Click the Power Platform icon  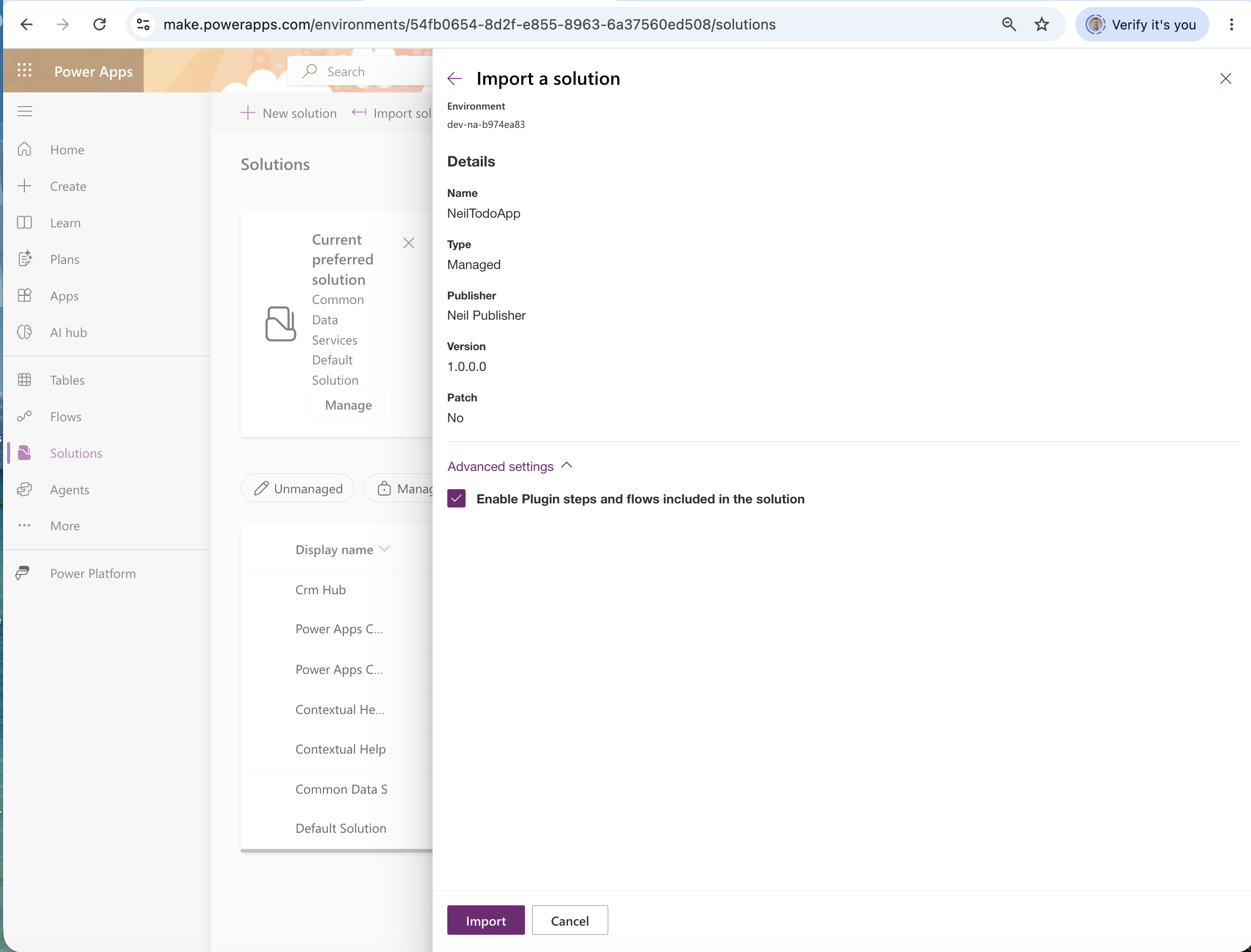point(23,573)
